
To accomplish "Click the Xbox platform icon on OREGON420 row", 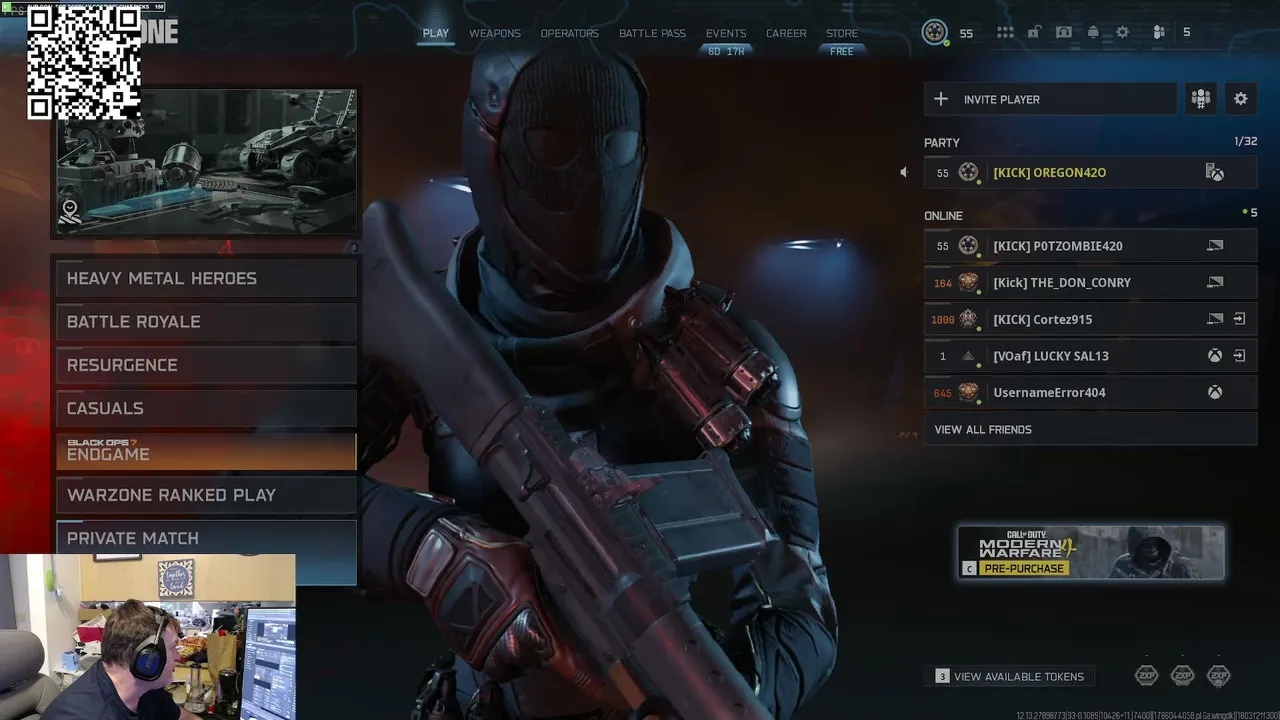I will 1215,173.
